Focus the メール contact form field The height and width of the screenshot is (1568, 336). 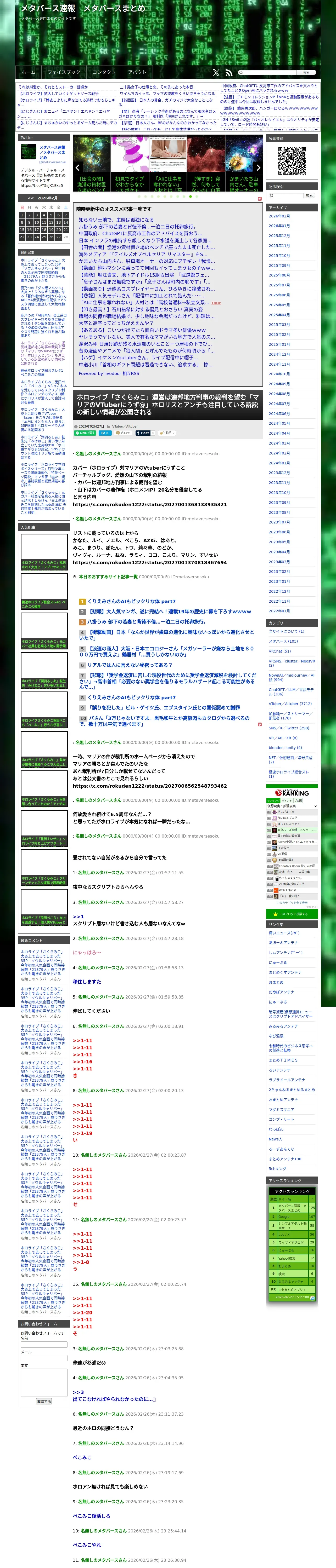coord(44,1358)
